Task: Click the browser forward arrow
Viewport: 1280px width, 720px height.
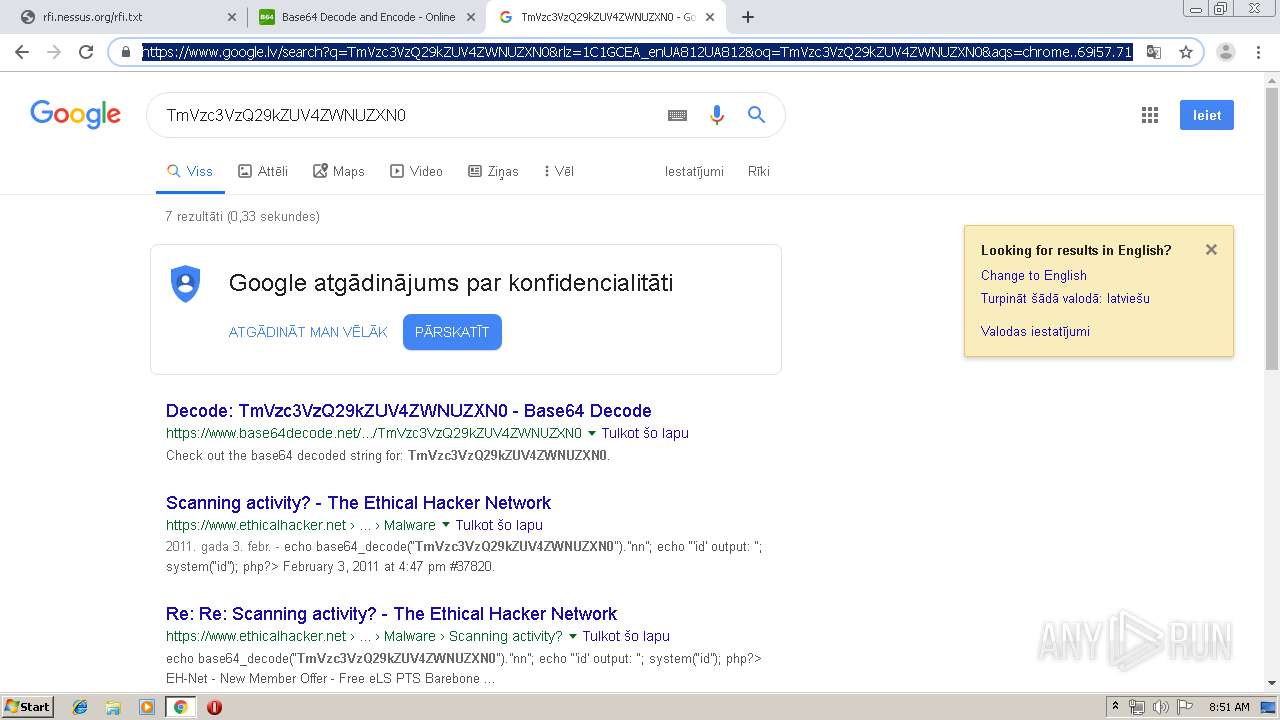Action: [x=54, y=52]
